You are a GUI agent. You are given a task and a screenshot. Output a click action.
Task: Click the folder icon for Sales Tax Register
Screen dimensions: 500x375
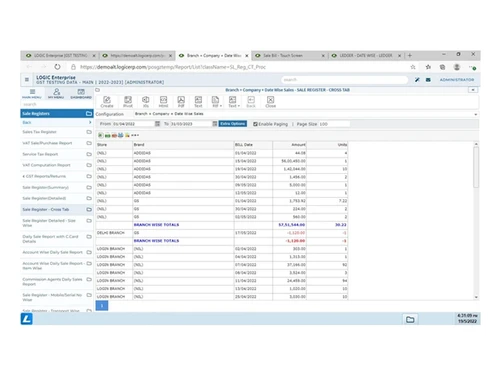pos(89,132)
